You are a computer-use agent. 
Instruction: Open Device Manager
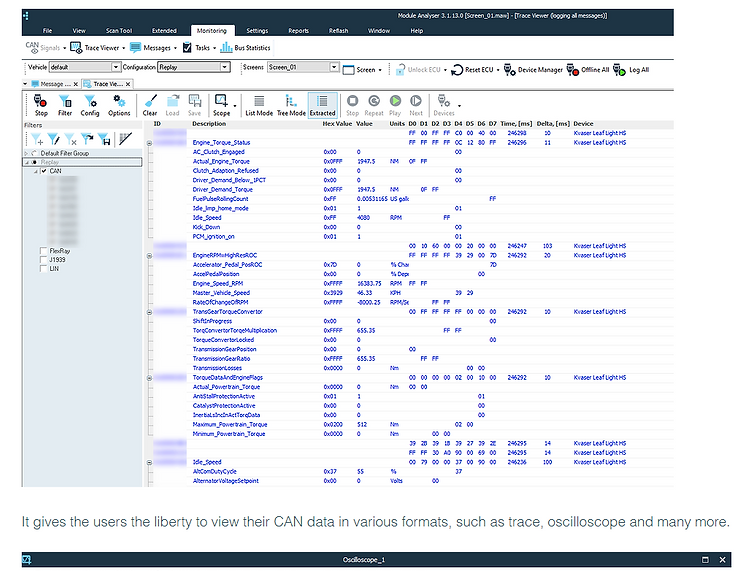click(533, 70)
